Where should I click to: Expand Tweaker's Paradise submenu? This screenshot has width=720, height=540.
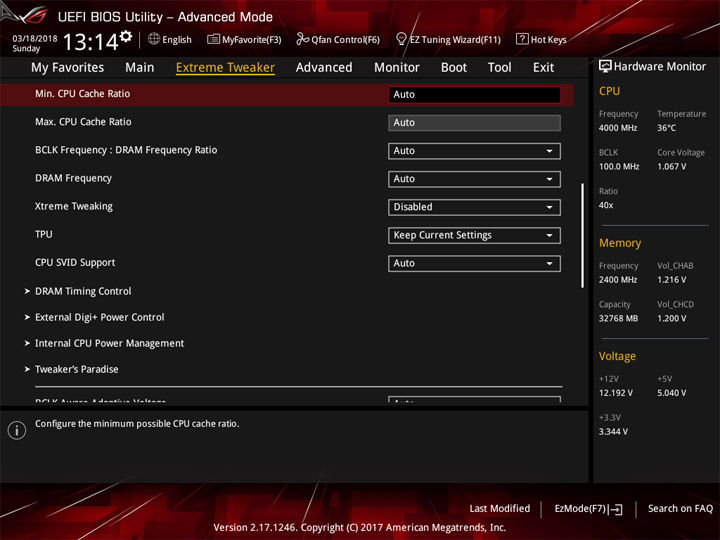tap(77, 369)
